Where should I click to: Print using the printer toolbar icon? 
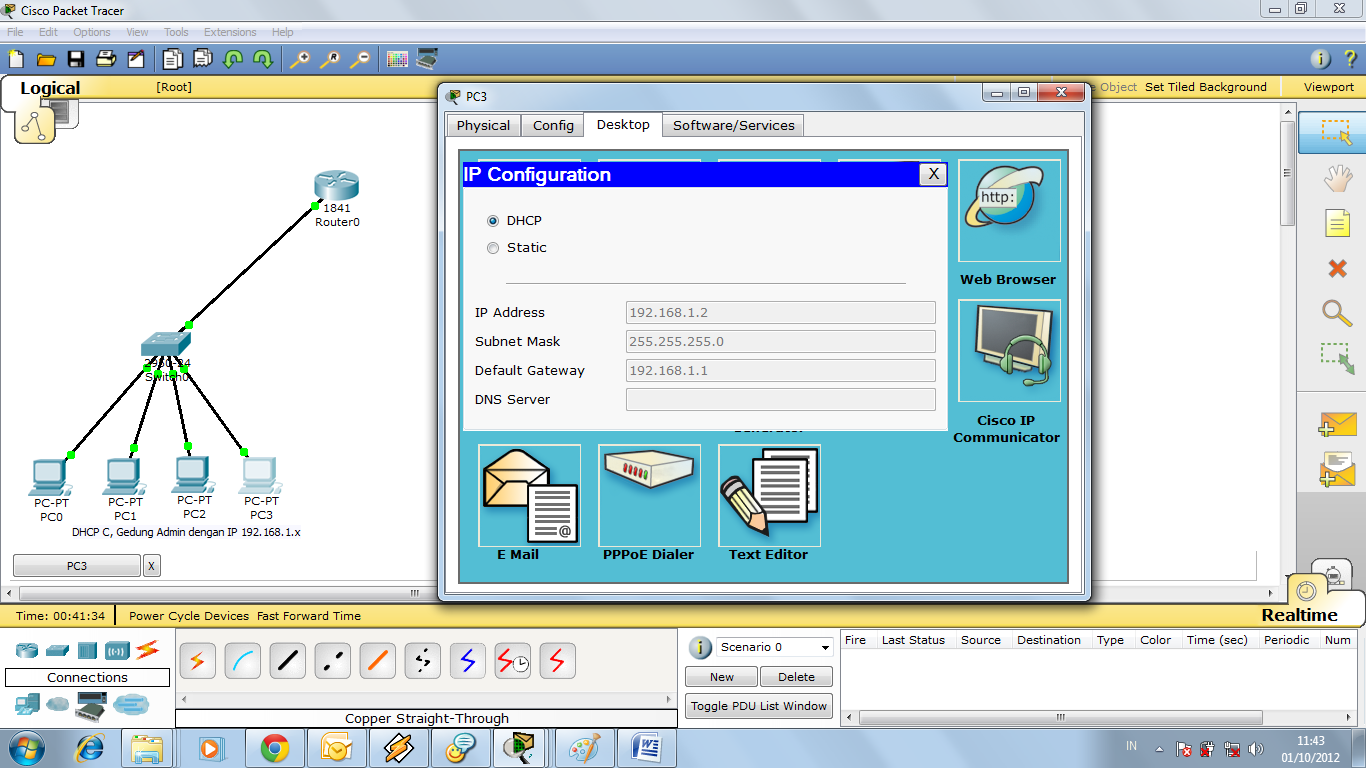[x=106, y=59]
